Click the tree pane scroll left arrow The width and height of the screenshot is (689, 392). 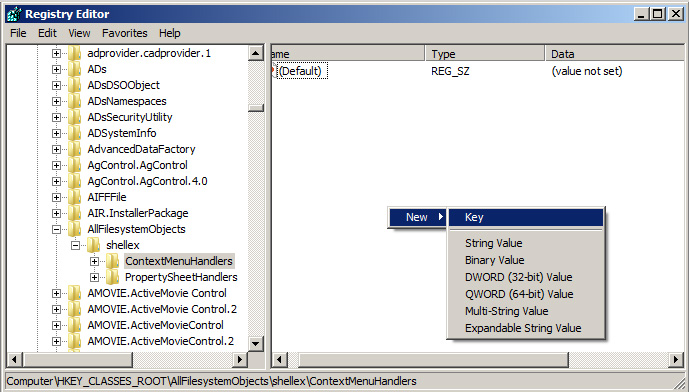pyautogui.click(x=15, y=359)
